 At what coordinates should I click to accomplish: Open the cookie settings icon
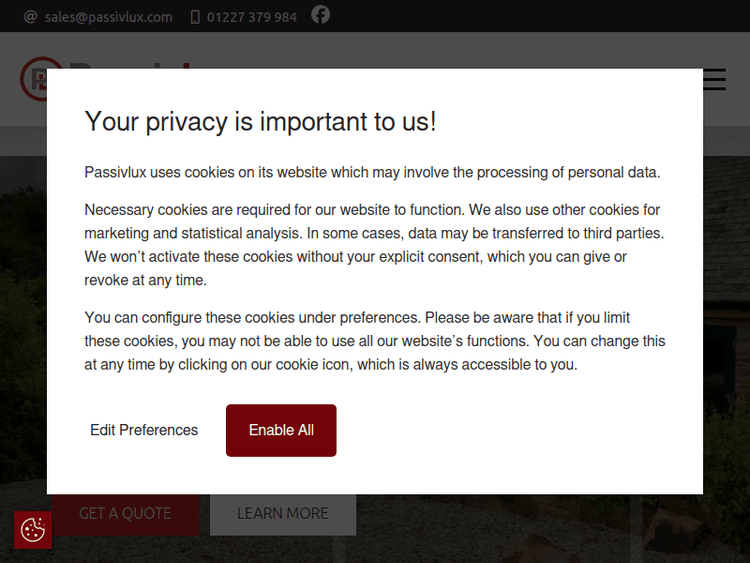click(33, 530)
